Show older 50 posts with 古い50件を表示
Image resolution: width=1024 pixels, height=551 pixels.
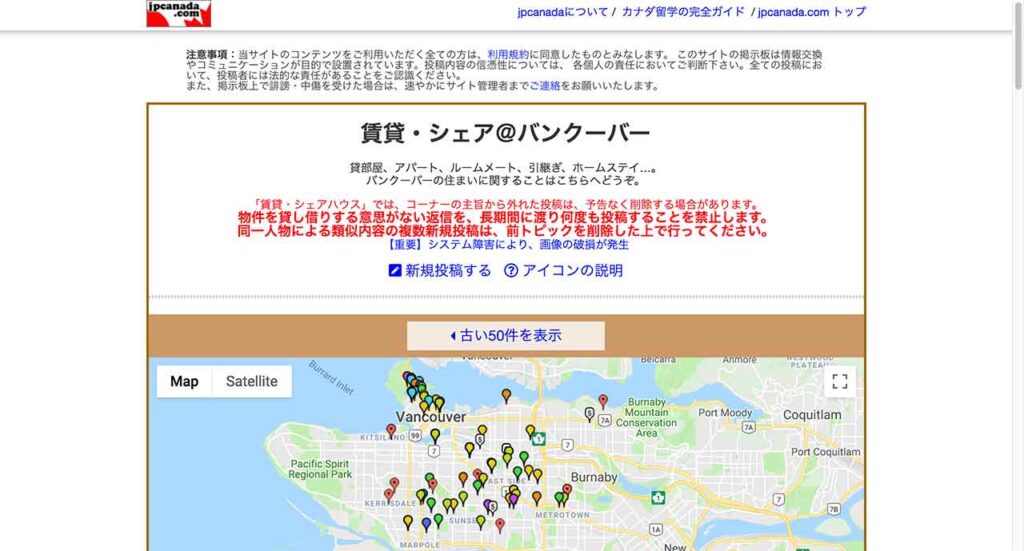(x=505, y=336)
